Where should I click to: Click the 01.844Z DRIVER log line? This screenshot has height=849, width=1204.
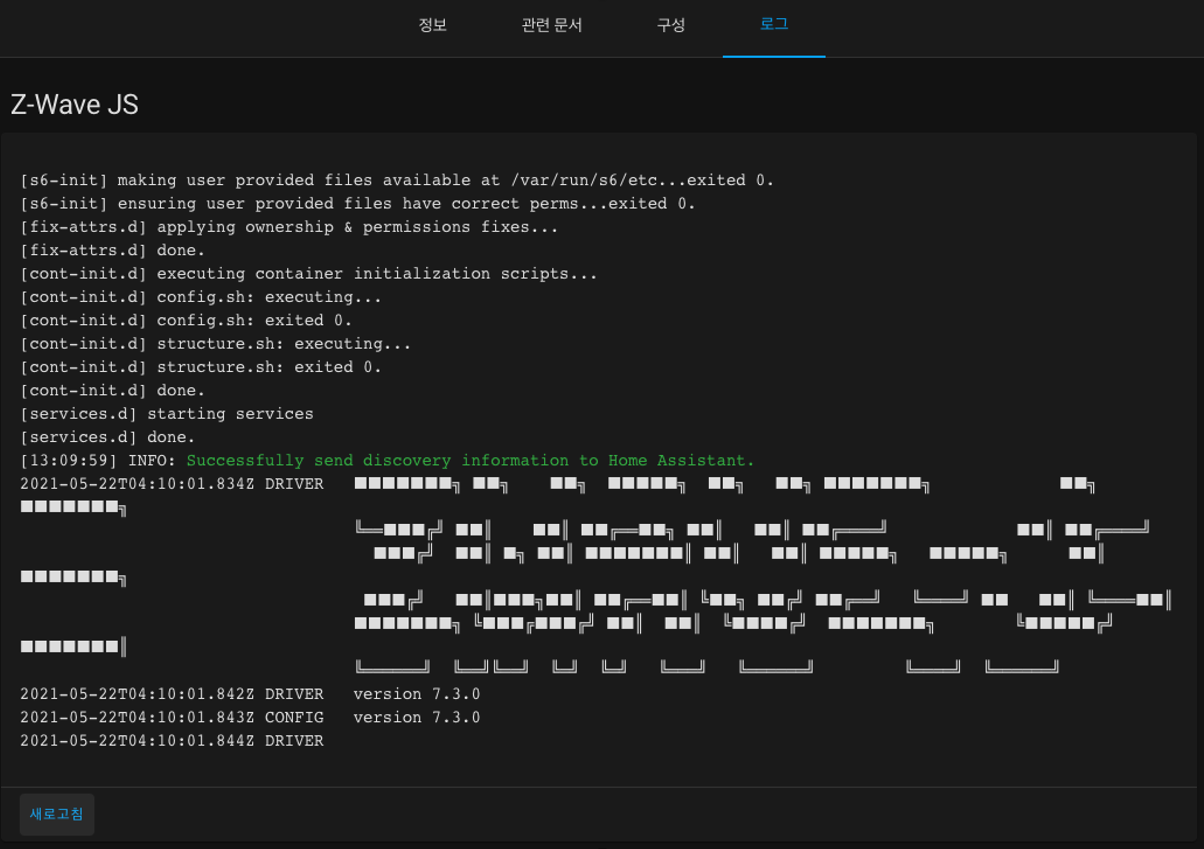click(172, 741)
